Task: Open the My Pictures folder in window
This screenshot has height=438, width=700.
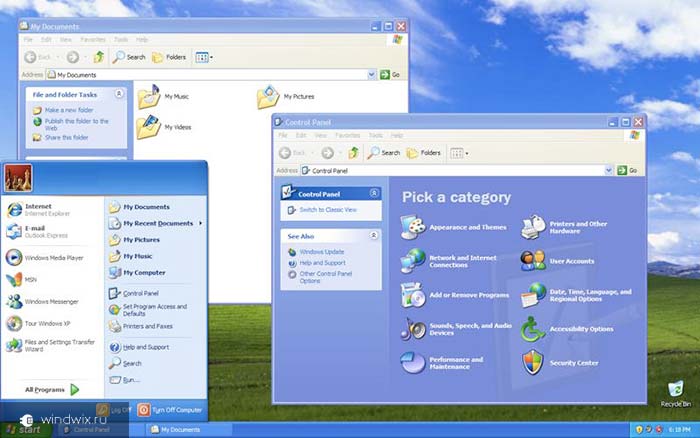Action: click(x=286, y=96)
